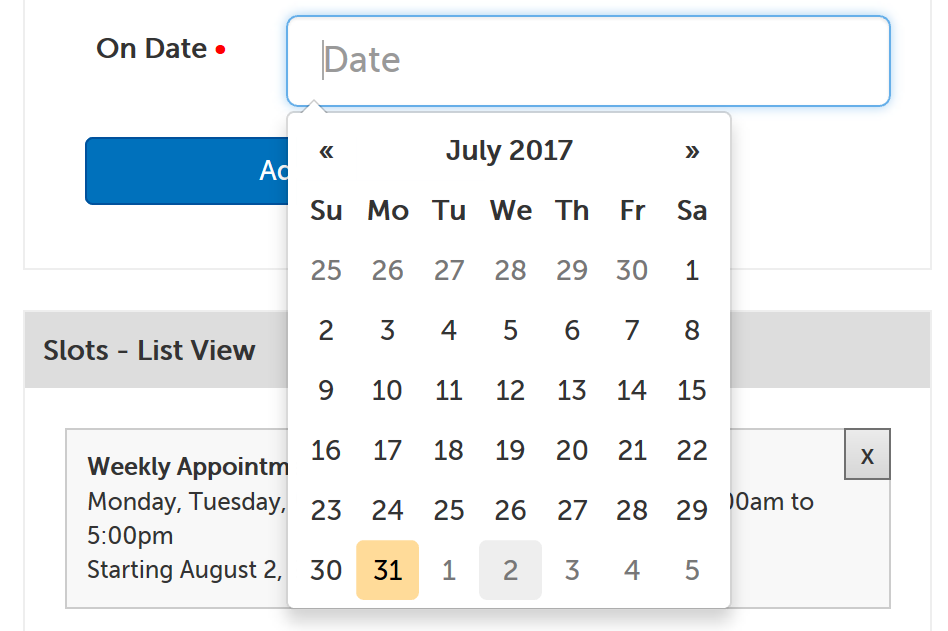Viewport: 948px width, 631px height.
Task: Click the On Date input field
Action: tap(588, 61)
